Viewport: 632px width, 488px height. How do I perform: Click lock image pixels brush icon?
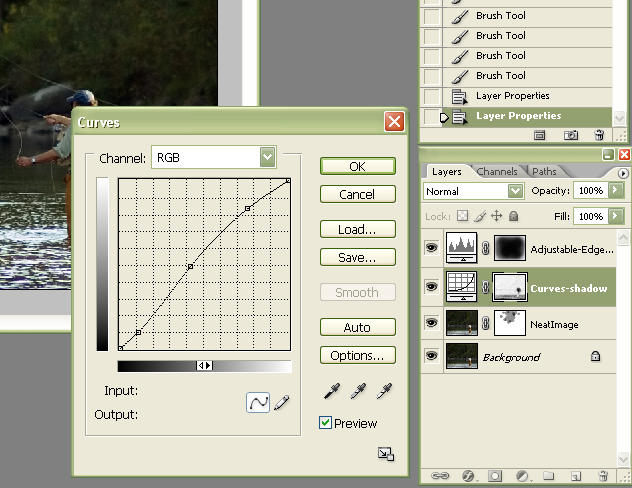(480, 216)
